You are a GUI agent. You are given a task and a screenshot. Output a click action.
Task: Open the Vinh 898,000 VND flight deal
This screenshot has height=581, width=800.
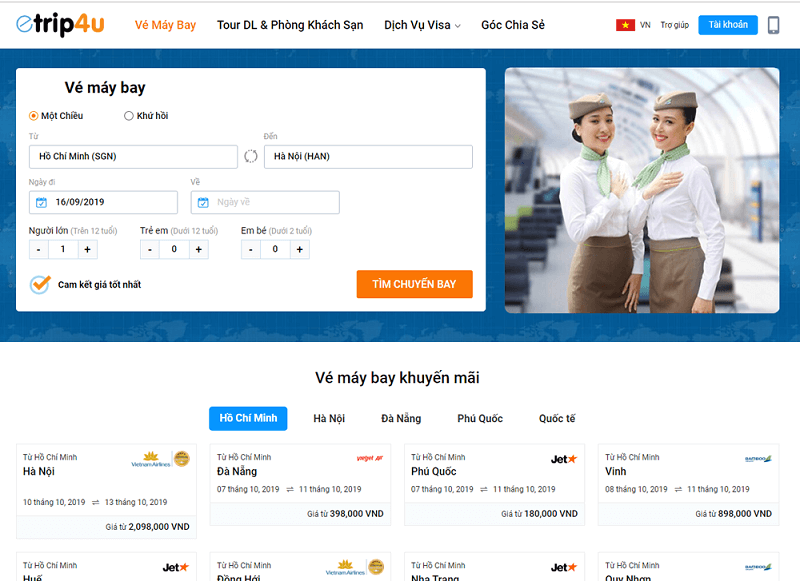point(688,485)
